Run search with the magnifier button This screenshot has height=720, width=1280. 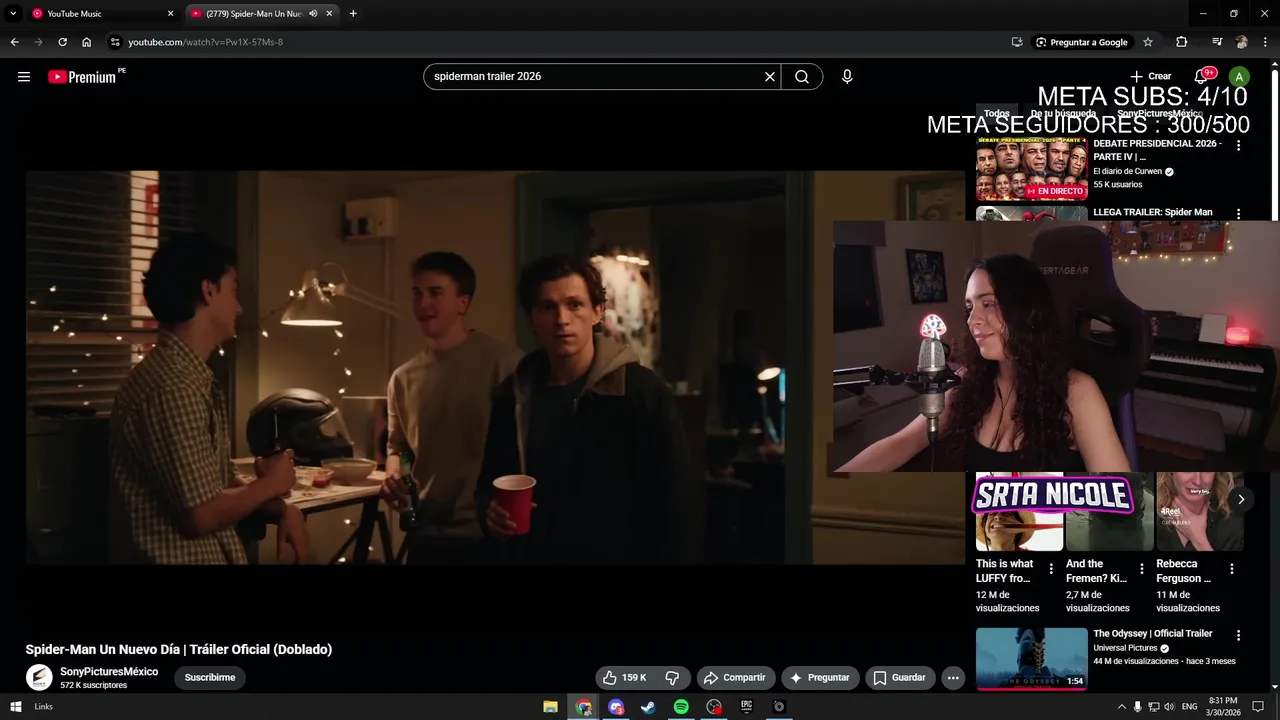(802, 76)
